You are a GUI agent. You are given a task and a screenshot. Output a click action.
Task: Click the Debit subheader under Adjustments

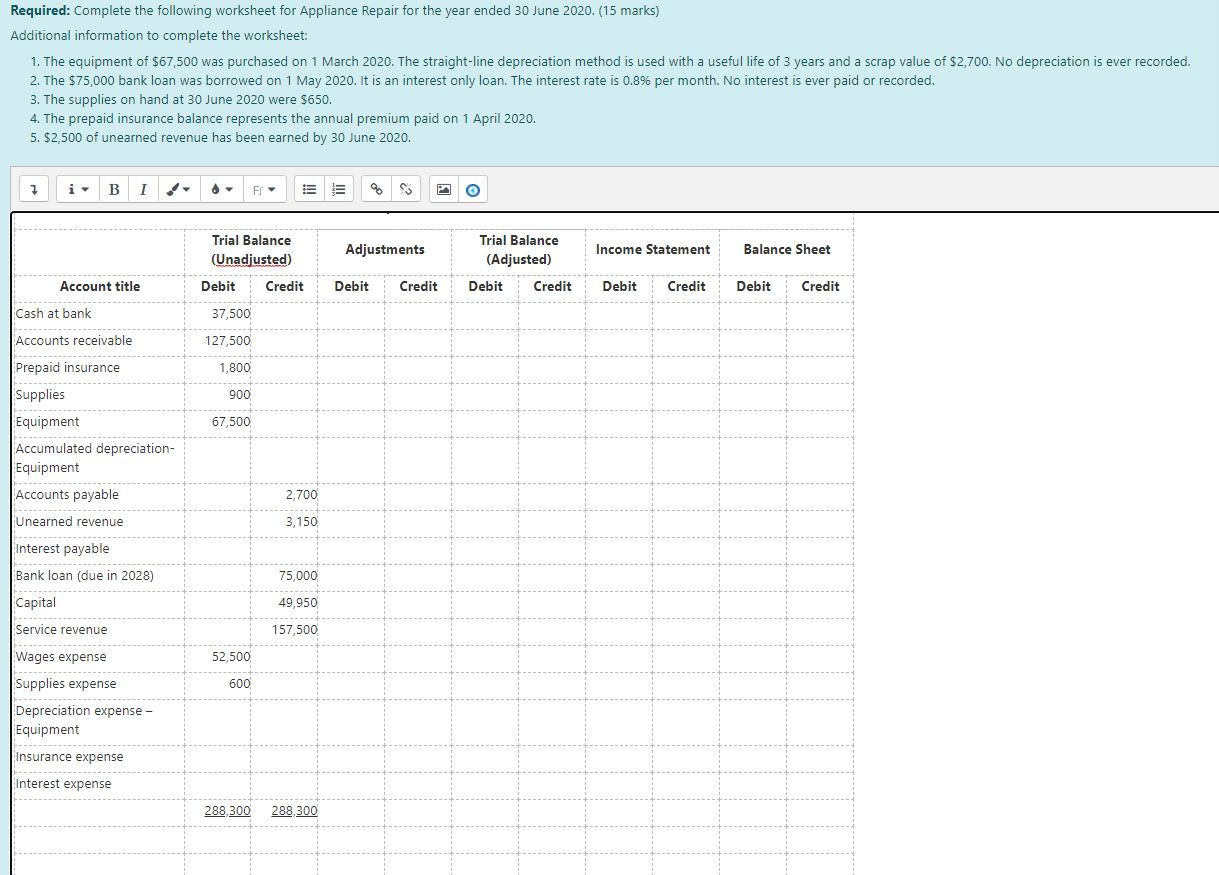[351, 287]
